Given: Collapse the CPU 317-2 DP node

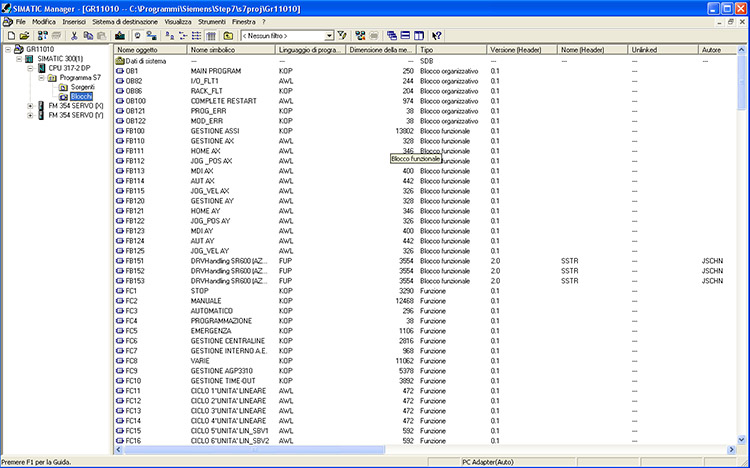Looking at the screenshot, I should click(30, 68).
